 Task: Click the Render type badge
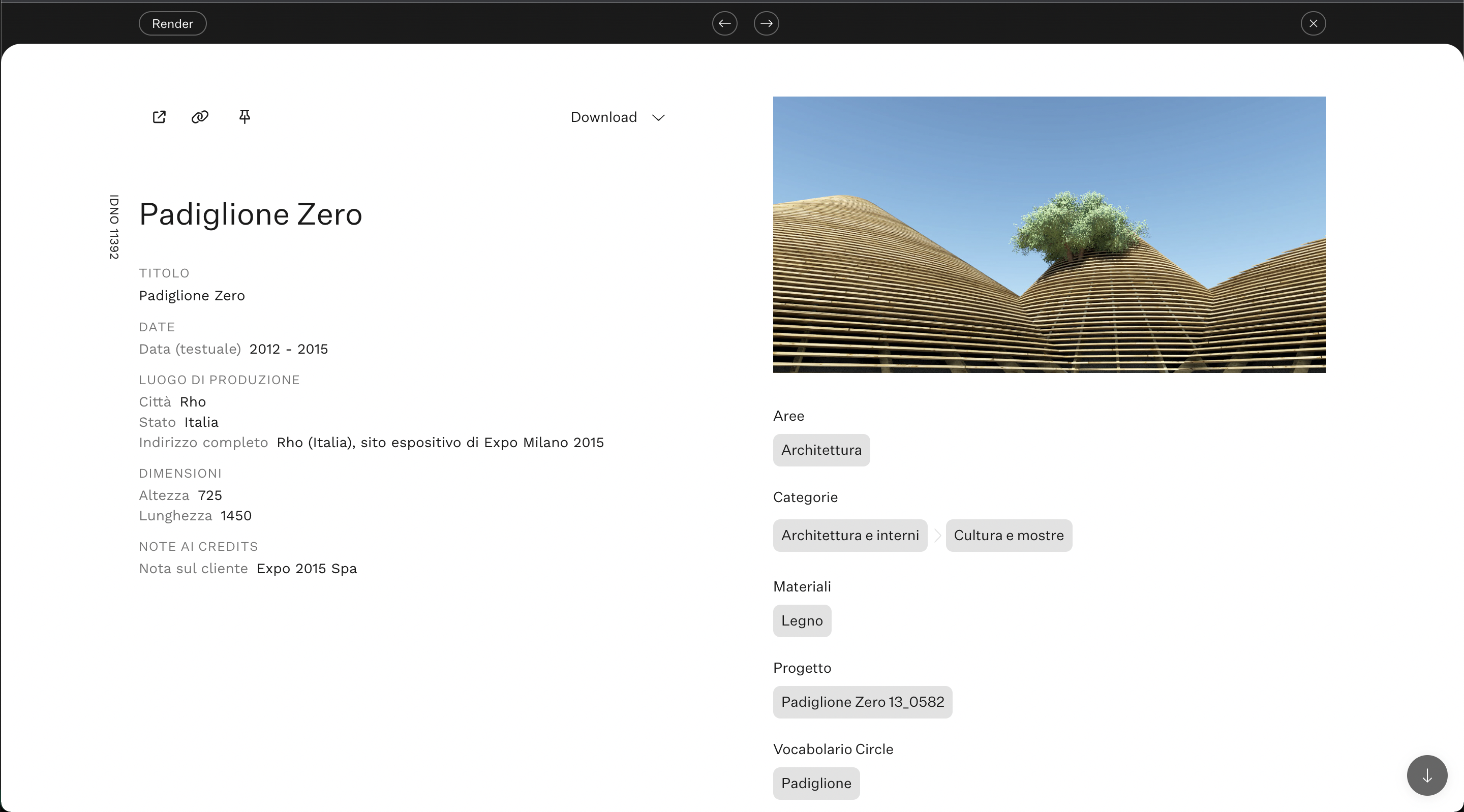pyautogui.click(x=172, y=23)
